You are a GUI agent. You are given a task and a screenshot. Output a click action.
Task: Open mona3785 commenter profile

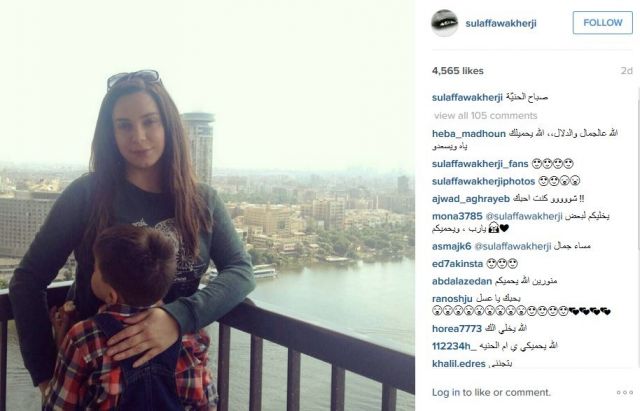[x=457, y=216]
